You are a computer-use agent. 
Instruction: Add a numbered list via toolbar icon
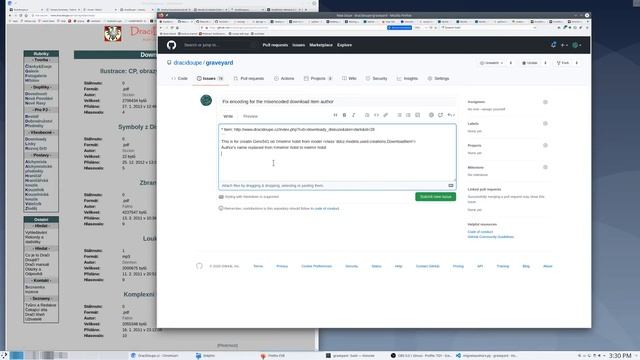click(408, 115)
